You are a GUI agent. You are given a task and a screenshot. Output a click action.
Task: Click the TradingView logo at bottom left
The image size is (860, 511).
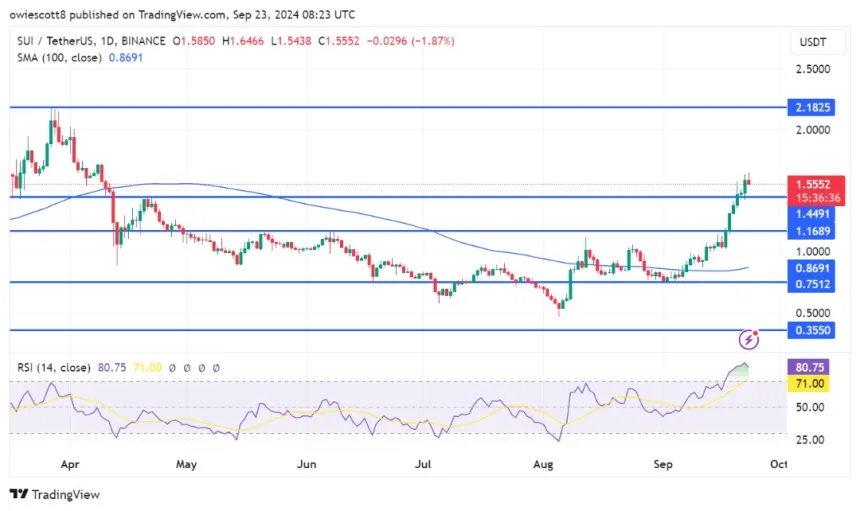point(55,494)
